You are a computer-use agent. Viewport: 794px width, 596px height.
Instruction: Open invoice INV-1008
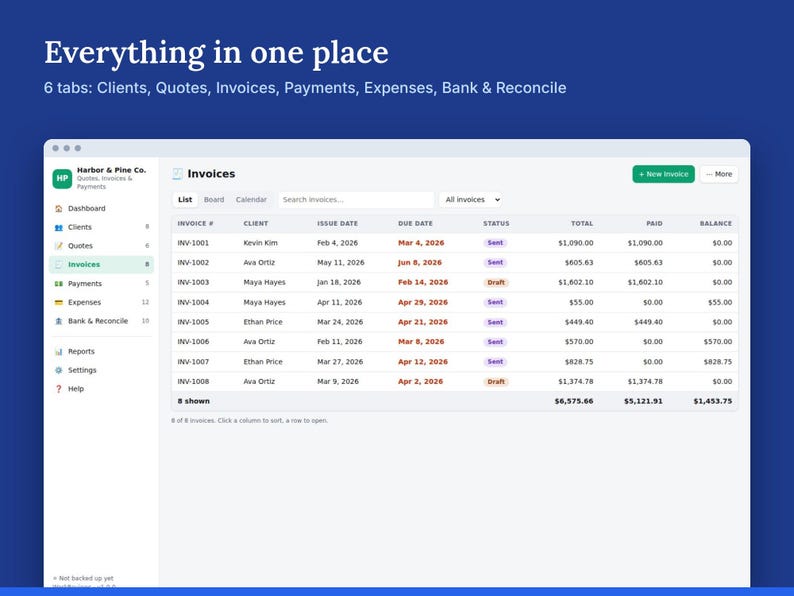455,381
